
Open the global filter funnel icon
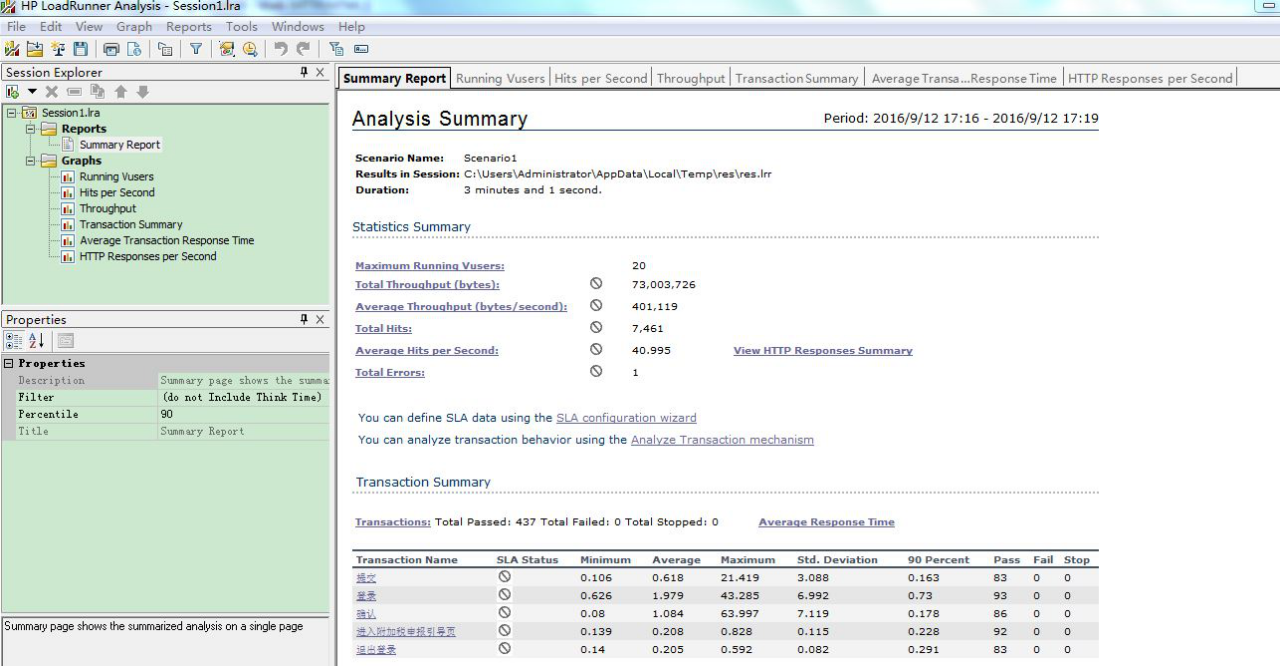[196, 49]
